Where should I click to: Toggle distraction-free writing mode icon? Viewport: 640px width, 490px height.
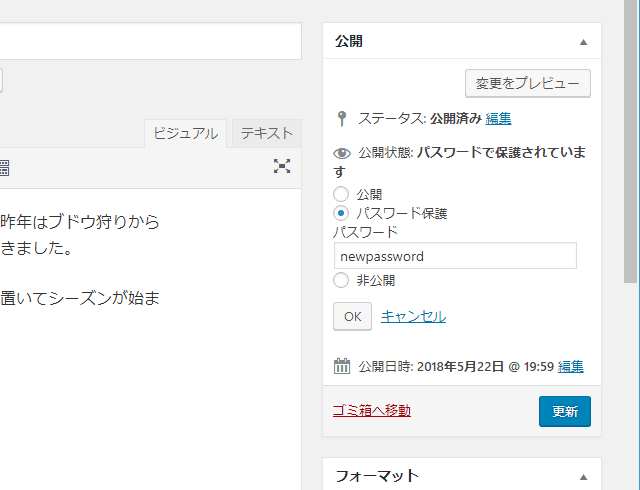tap(282, 167)
